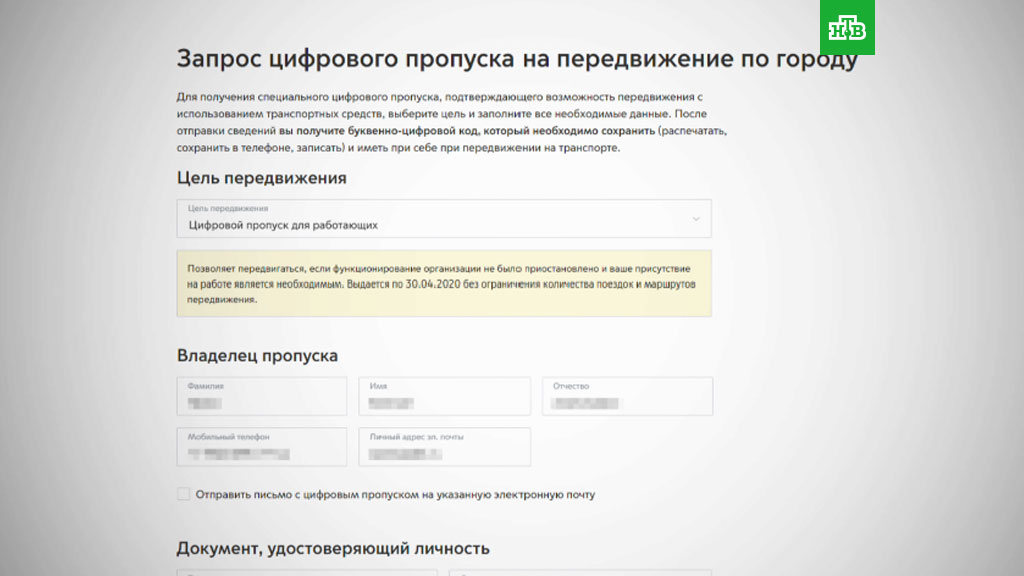Viewport: 1024px width, 576px height.
Task: Select the Цифровой пропуск для работающих value
Action: tap(283, 226)
